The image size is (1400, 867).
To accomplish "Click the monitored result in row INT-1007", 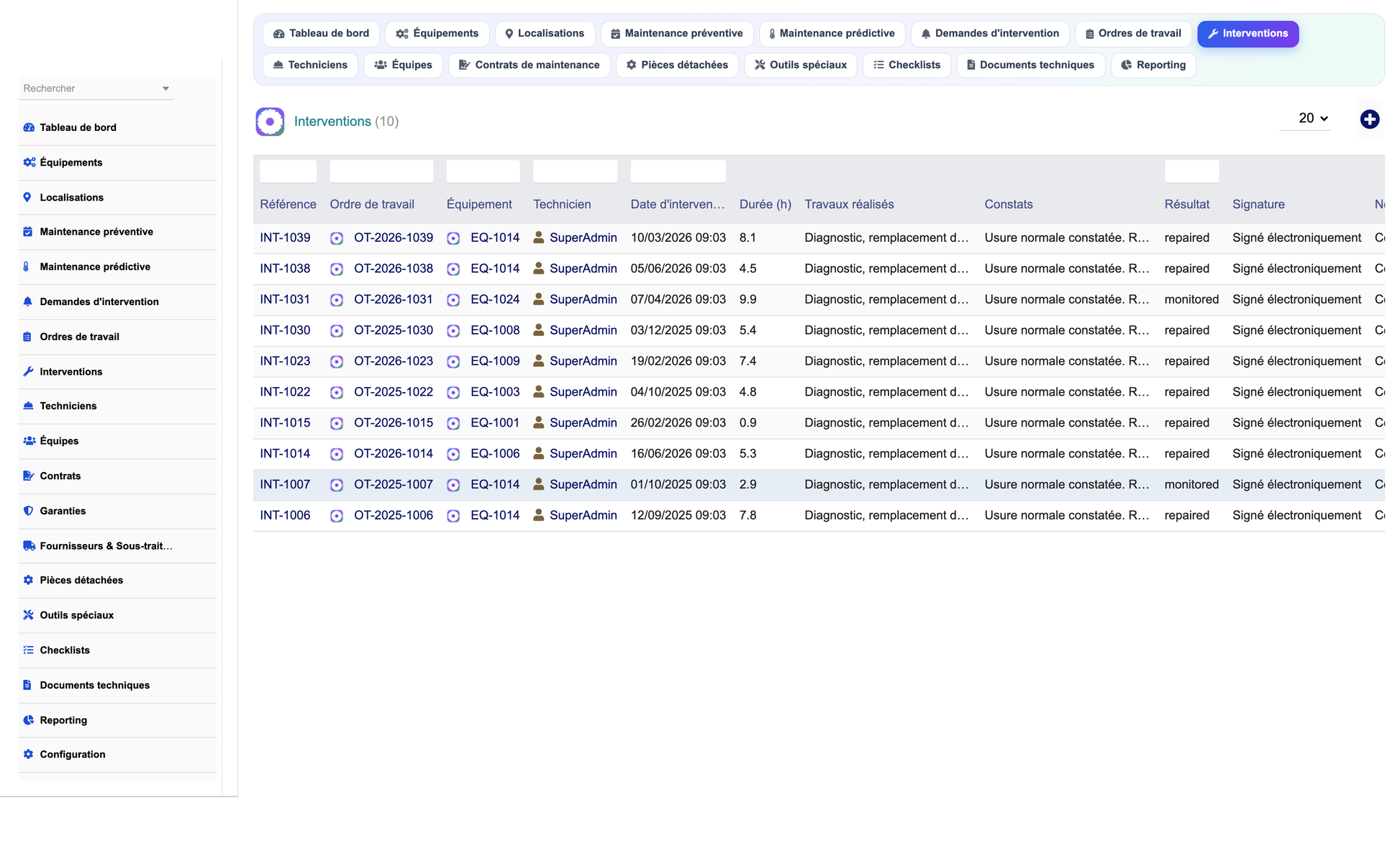I will pos(1191,485).
